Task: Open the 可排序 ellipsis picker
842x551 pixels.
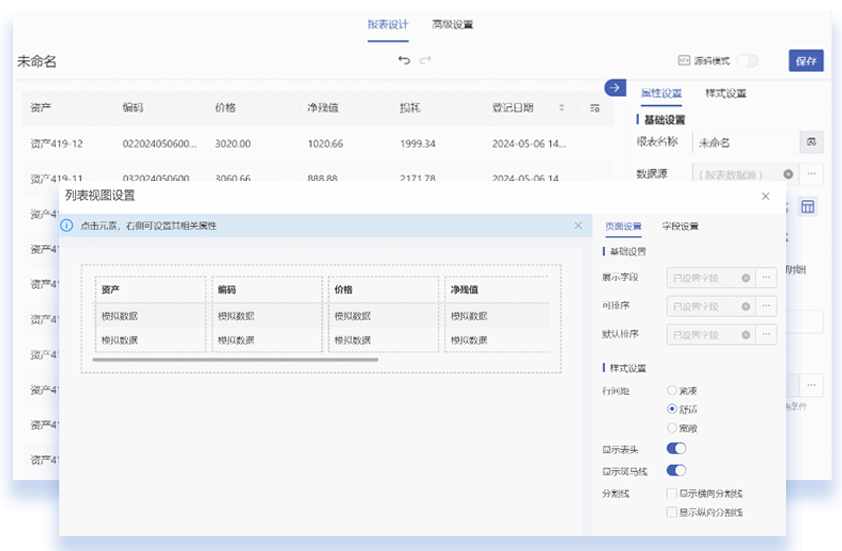Action: pyautogui.click(x=766, y=306)
